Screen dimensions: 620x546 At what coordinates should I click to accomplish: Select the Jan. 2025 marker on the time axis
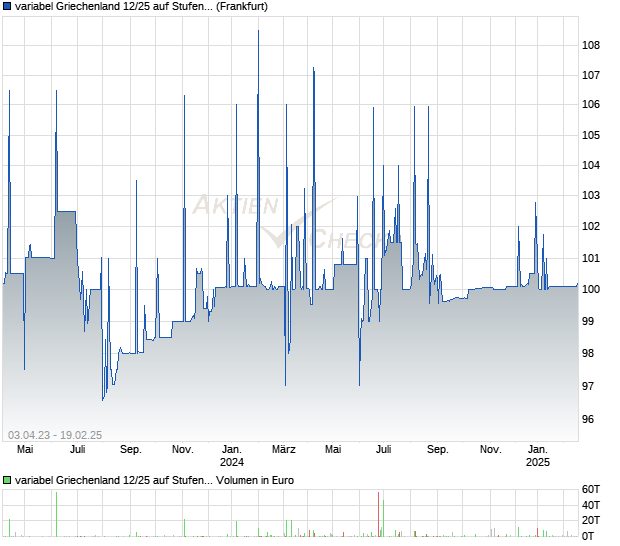coord(538,456)
